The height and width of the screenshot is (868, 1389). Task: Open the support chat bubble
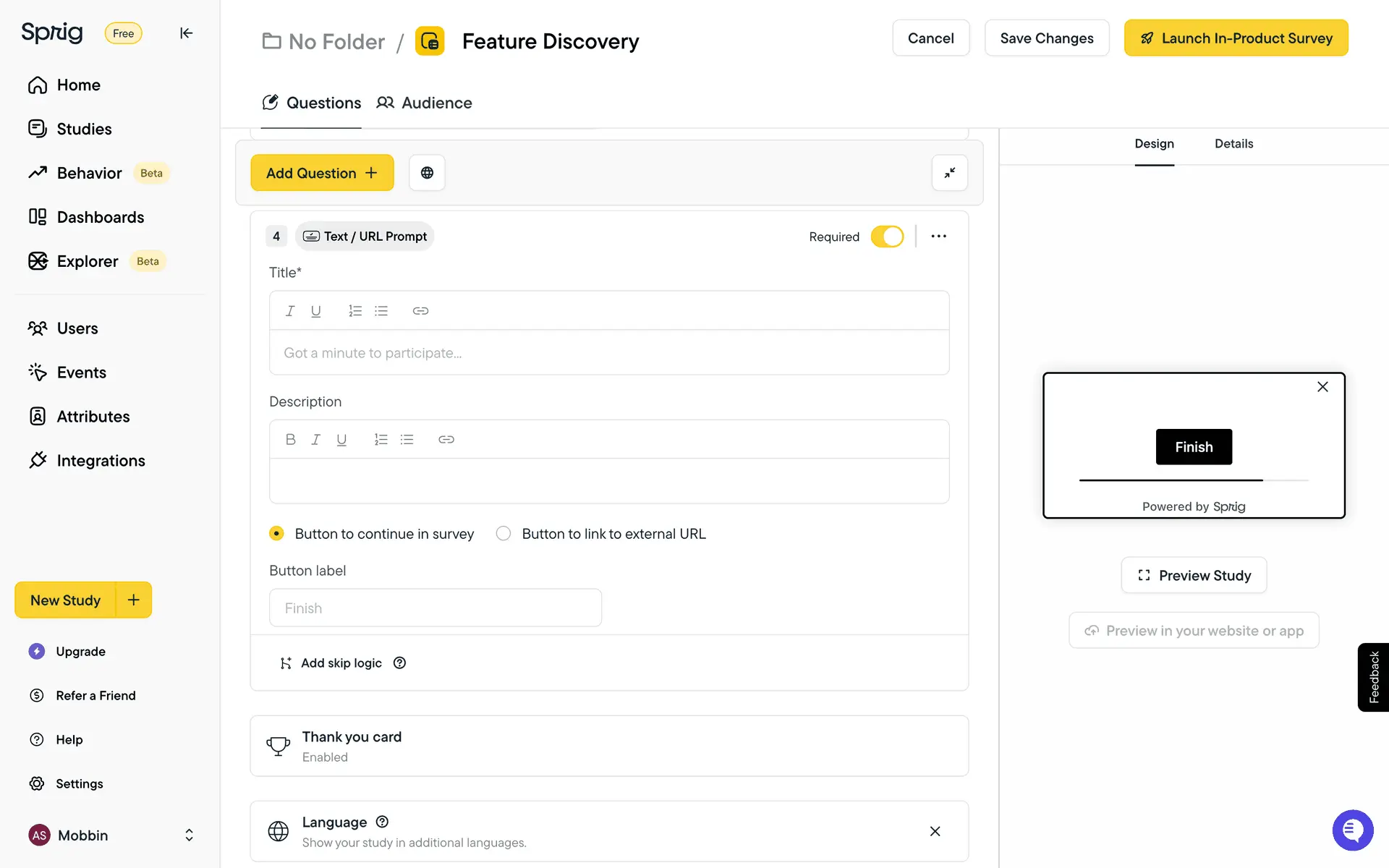click(x=1352, y=830)
